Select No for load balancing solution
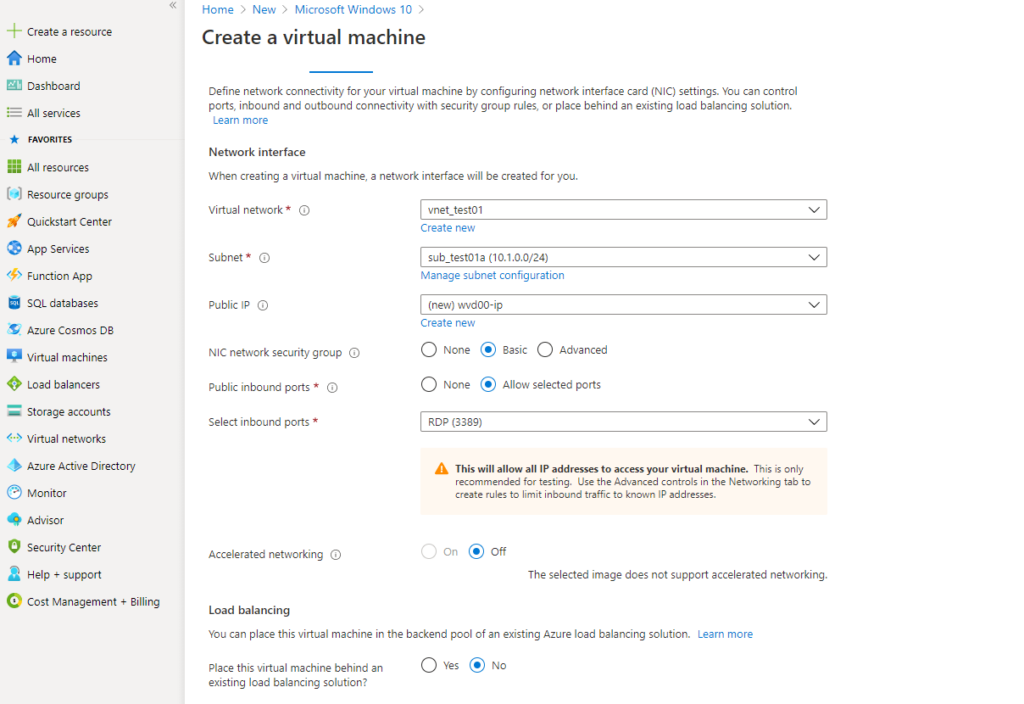 [477, 665]
